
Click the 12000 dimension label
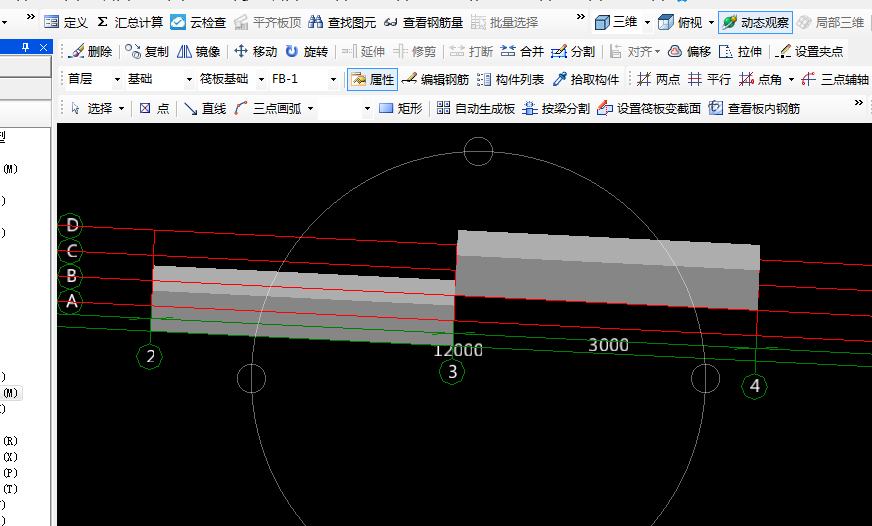458,350
